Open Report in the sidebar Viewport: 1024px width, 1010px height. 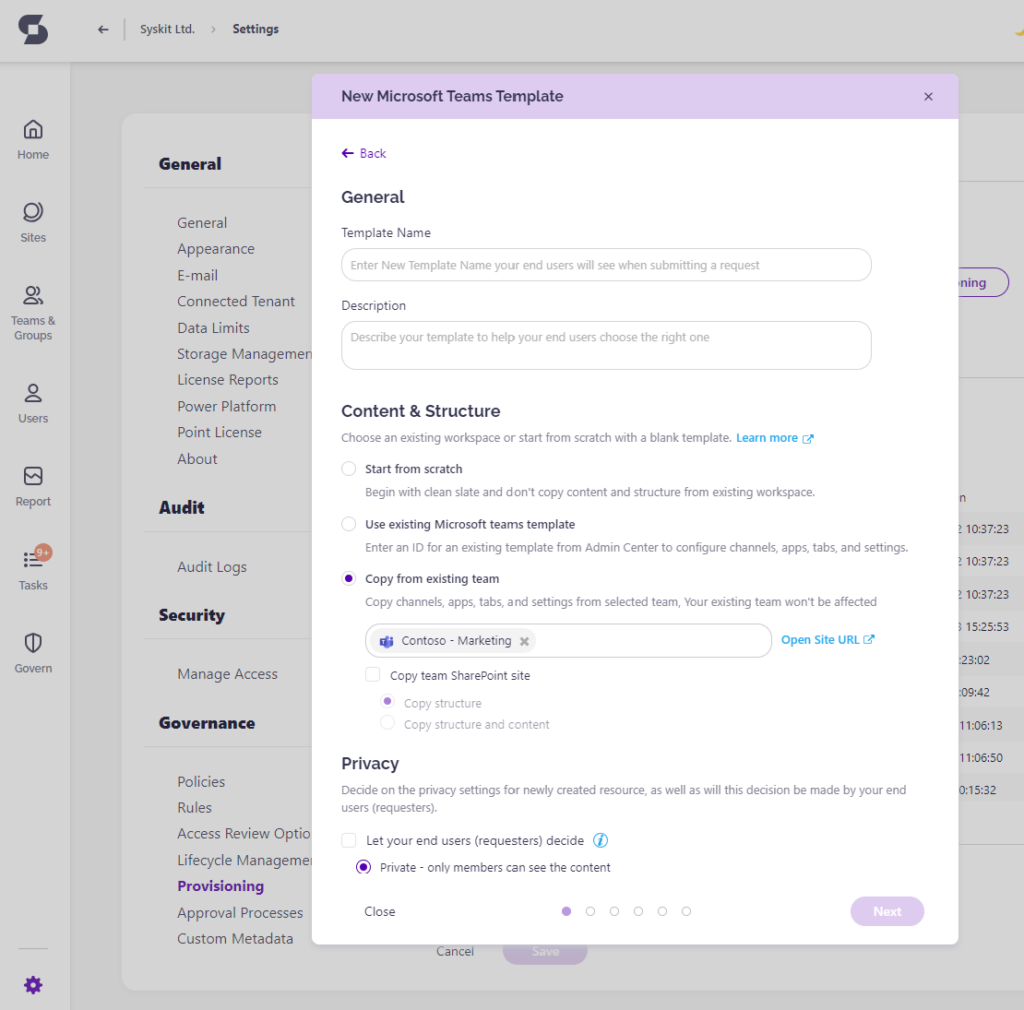(x=33, y=486)
